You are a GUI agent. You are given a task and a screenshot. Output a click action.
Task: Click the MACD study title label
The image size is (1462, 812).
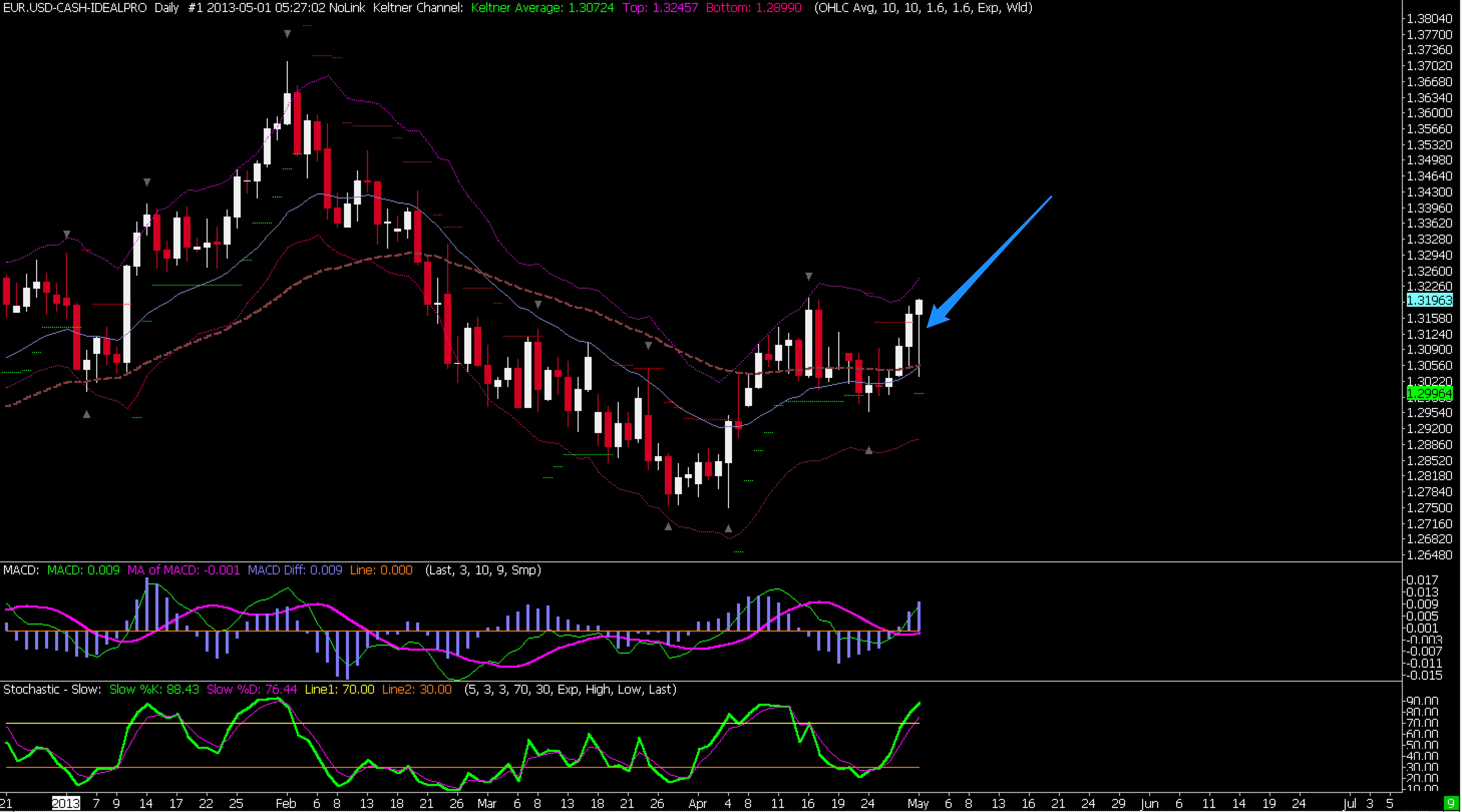click(x=21, y=570)
